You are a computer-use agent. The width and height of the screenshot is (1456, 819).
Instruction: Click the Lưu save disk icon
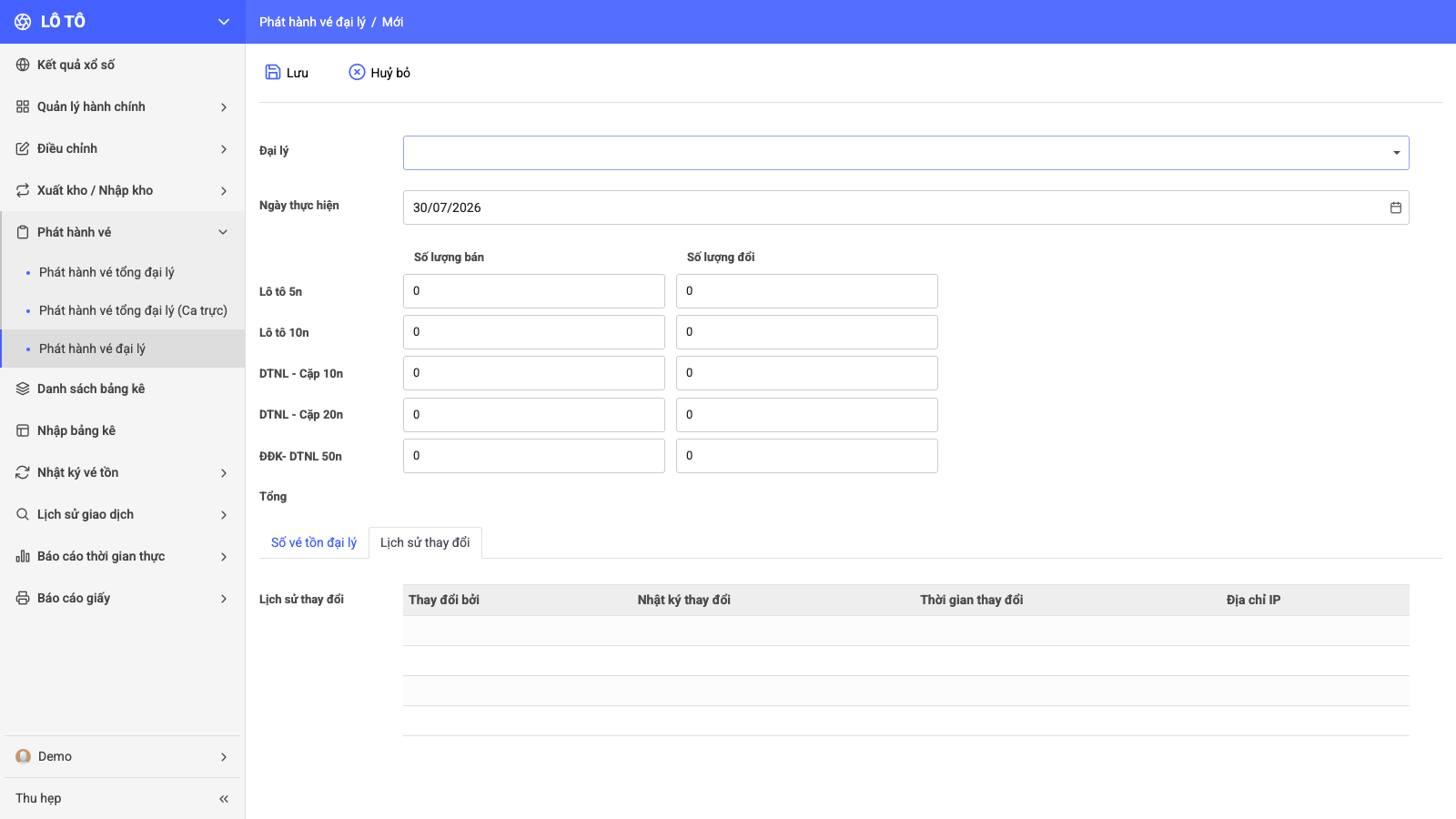273,72
